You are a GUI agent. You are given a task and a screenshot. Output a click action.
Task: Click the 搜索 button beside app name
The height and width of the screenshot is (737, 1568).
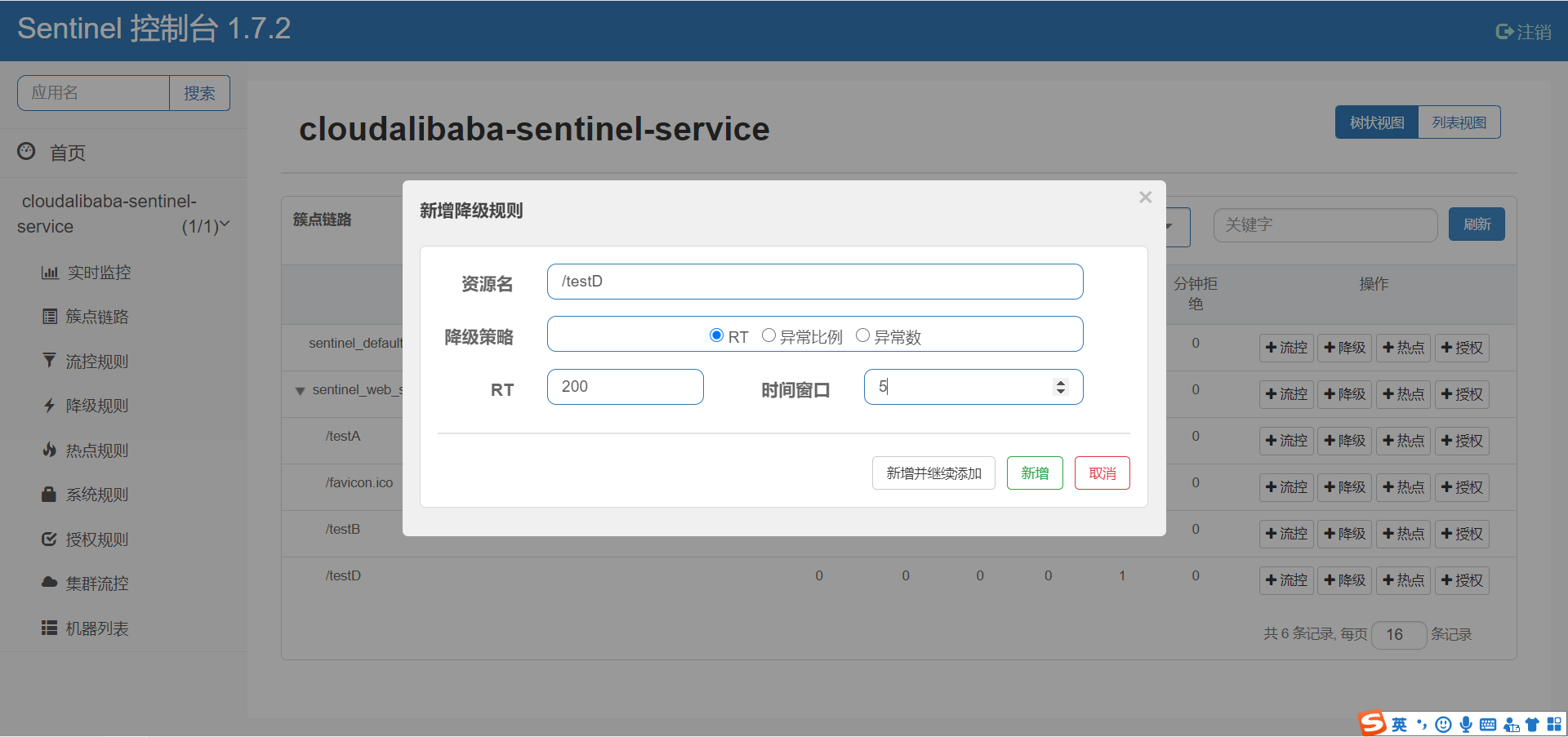pyautogui.click(x=199, y=93)
